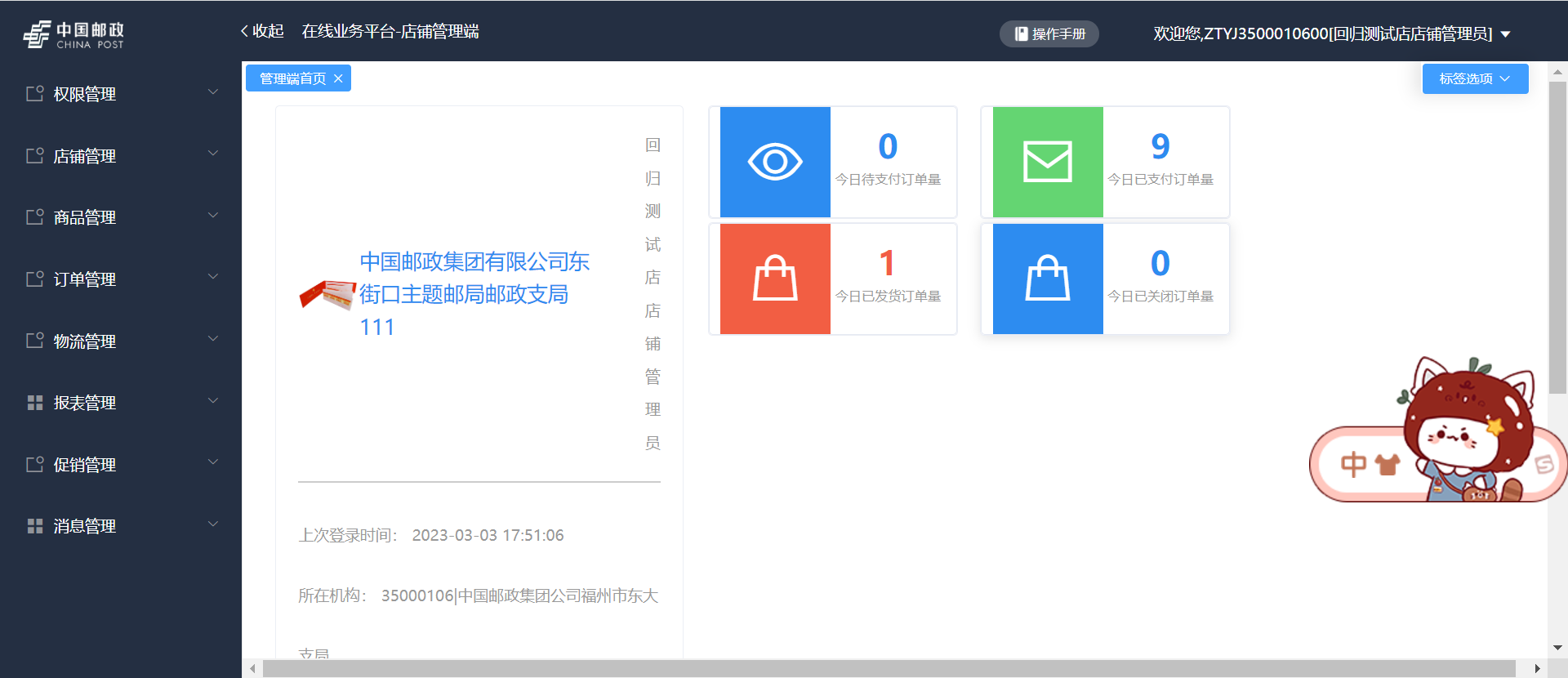
Task: Expand the 促销管理 menu chevron
Action: tap(213, 462)
